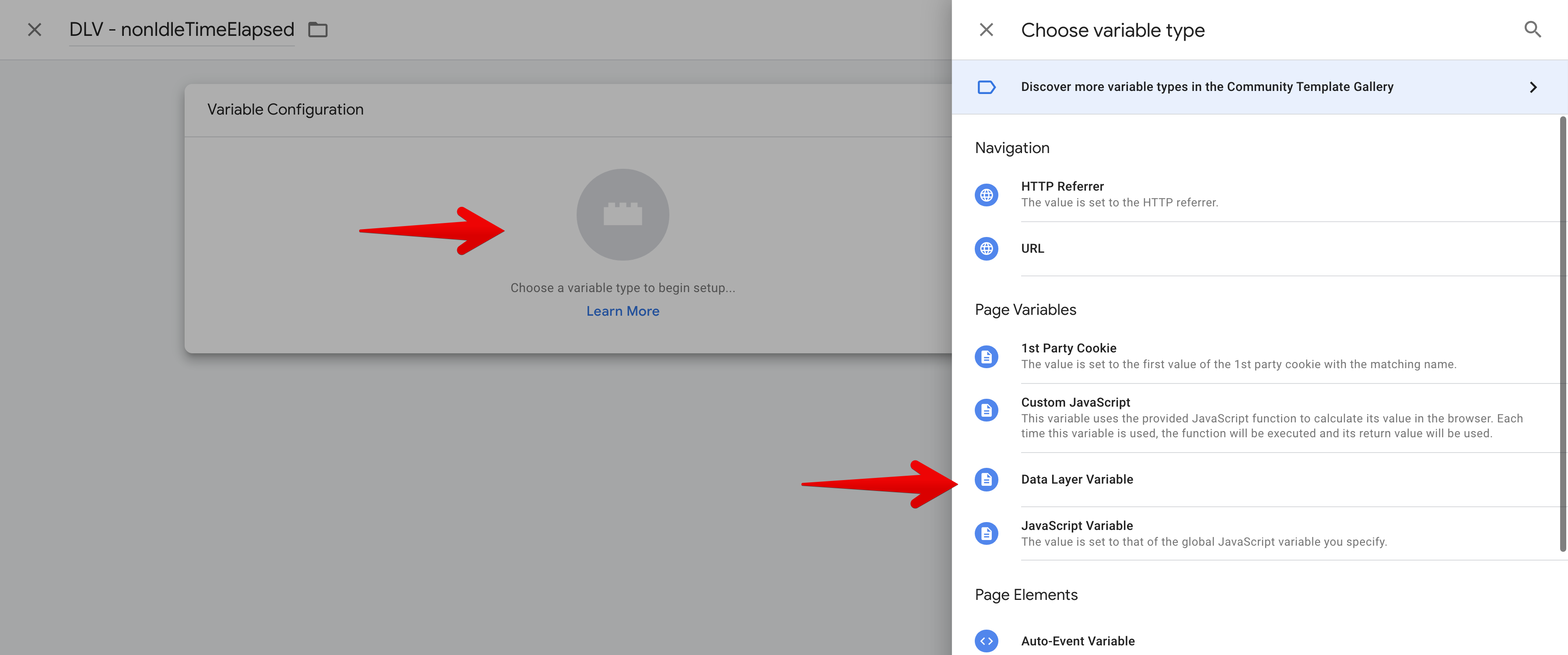The width and height of the screenshot is (1568, 655).
Task: Click the URL variable globe icon
Action: (986, 249)
